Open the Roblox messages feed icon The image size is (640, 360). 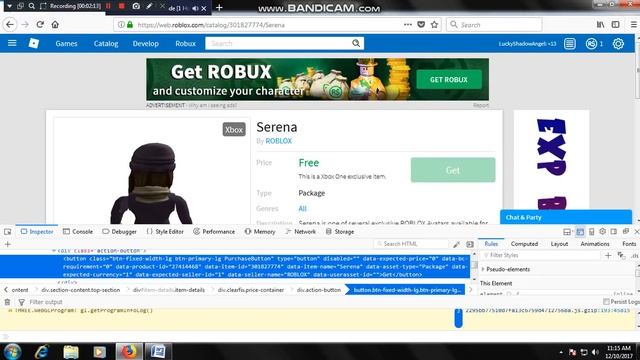570,43
